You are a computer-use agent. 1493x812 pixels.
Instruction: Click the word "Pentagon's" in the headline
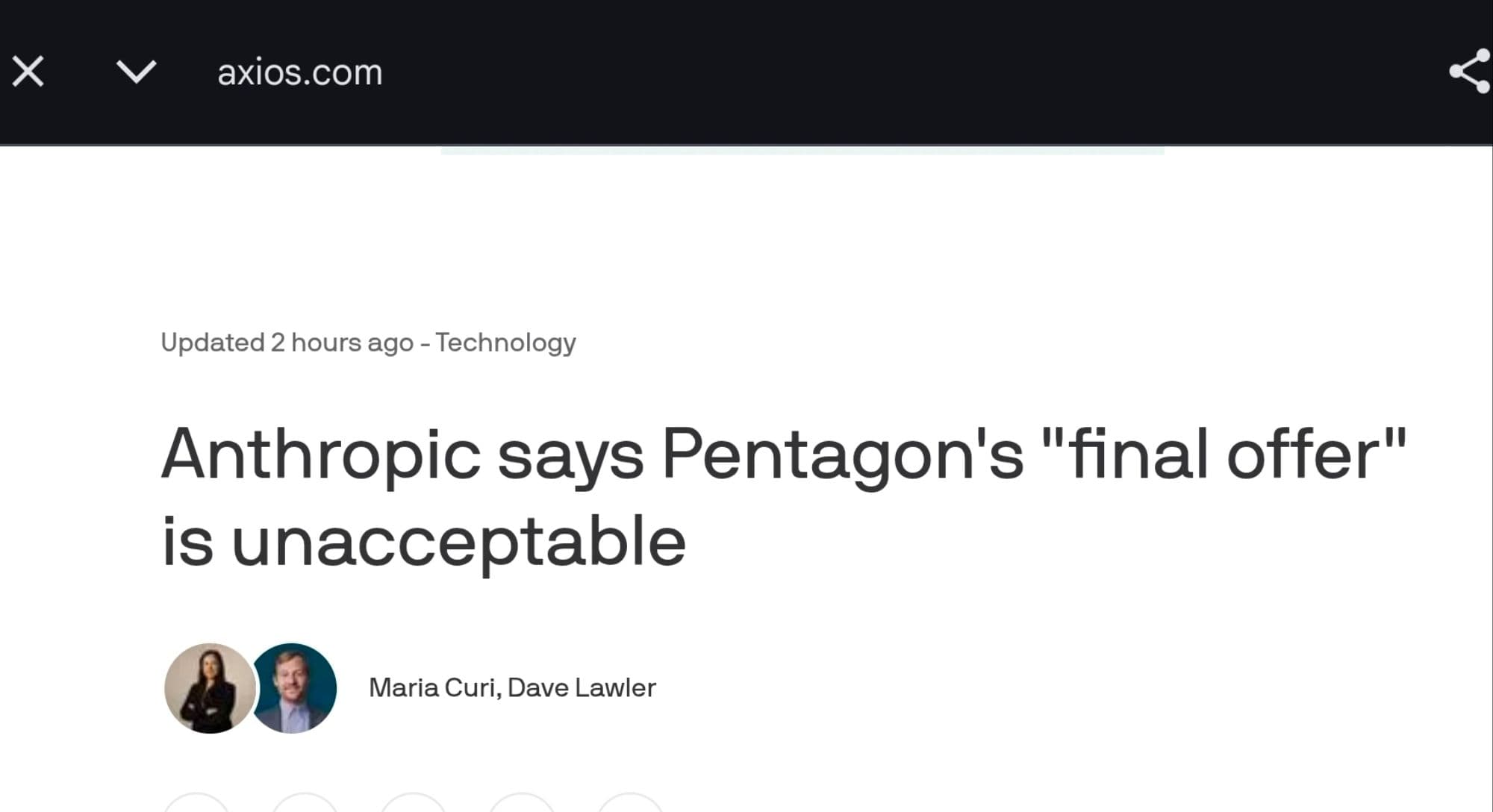(x=843, y=455)
